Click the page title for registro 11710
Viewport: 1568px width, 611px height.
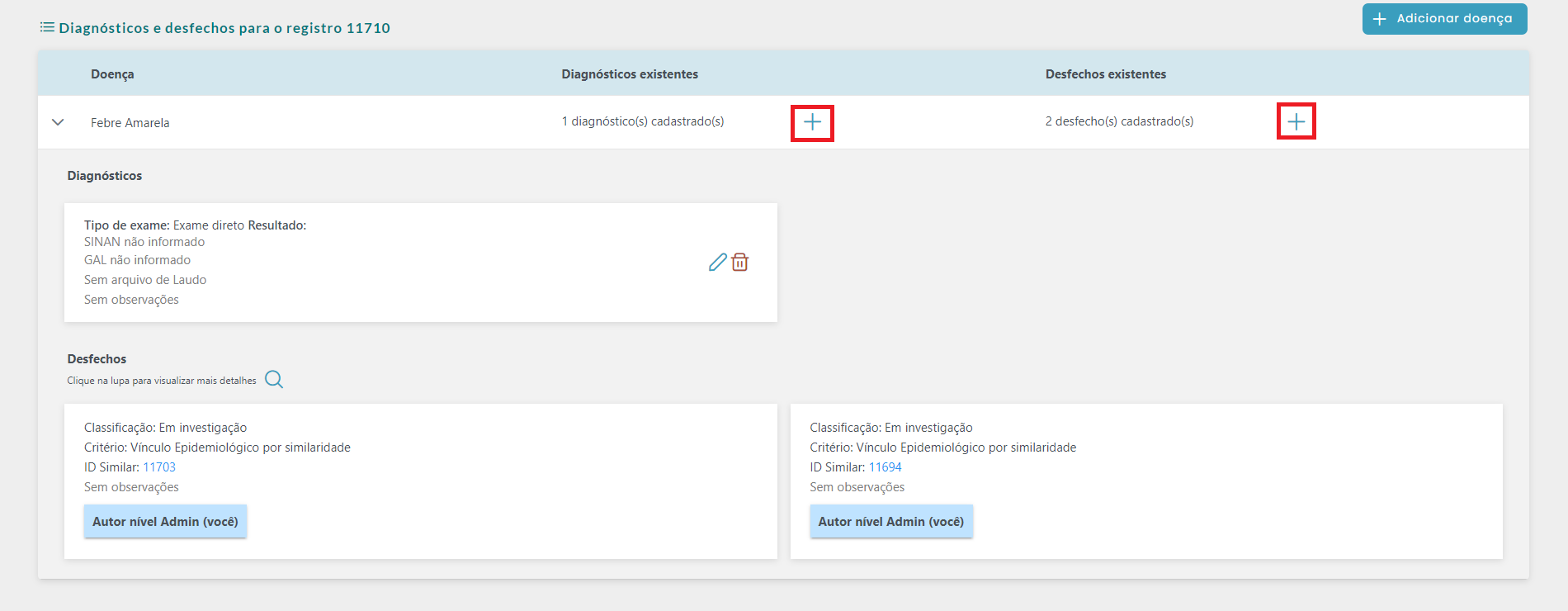tap(224, 28)
